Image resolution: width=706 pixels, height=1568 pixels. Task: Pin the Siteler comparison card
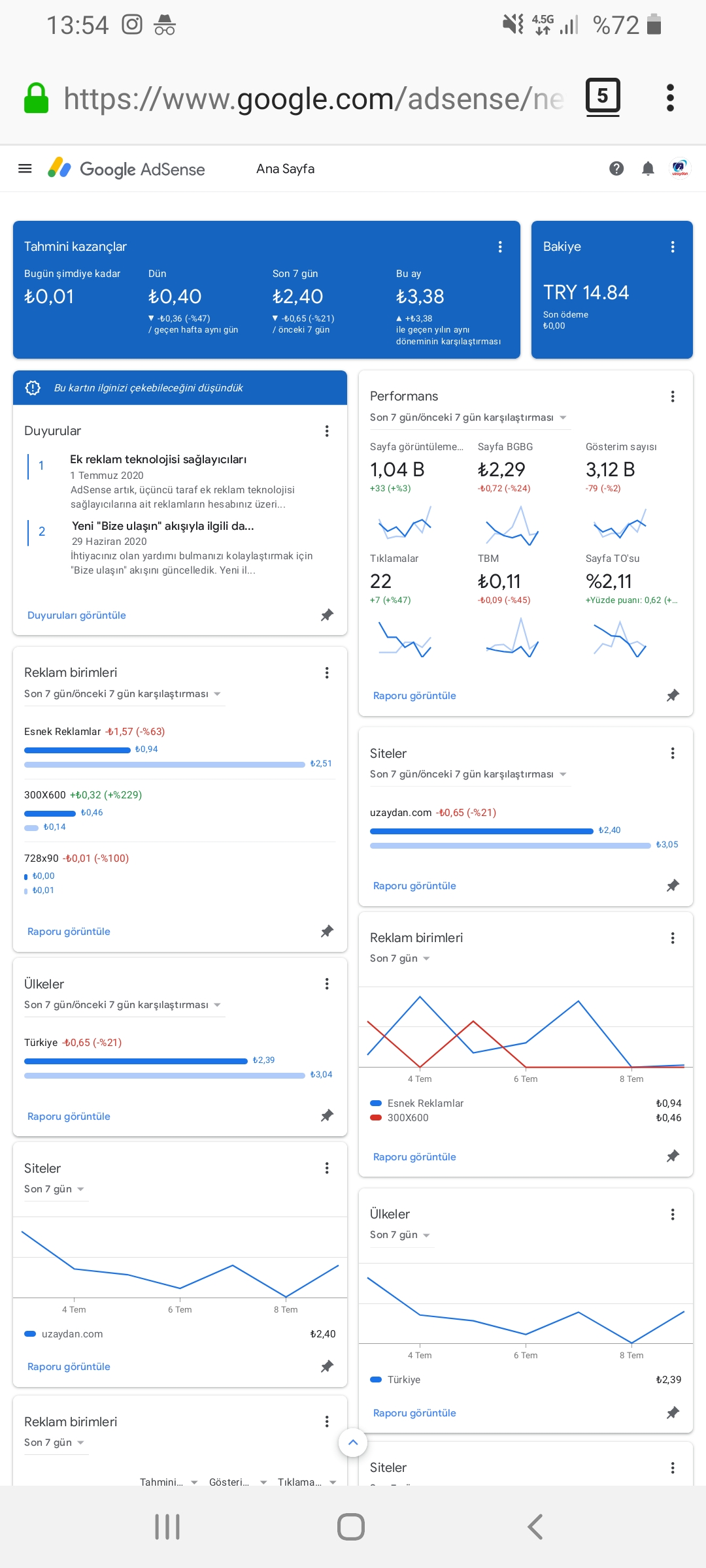(x=672, y=885)
